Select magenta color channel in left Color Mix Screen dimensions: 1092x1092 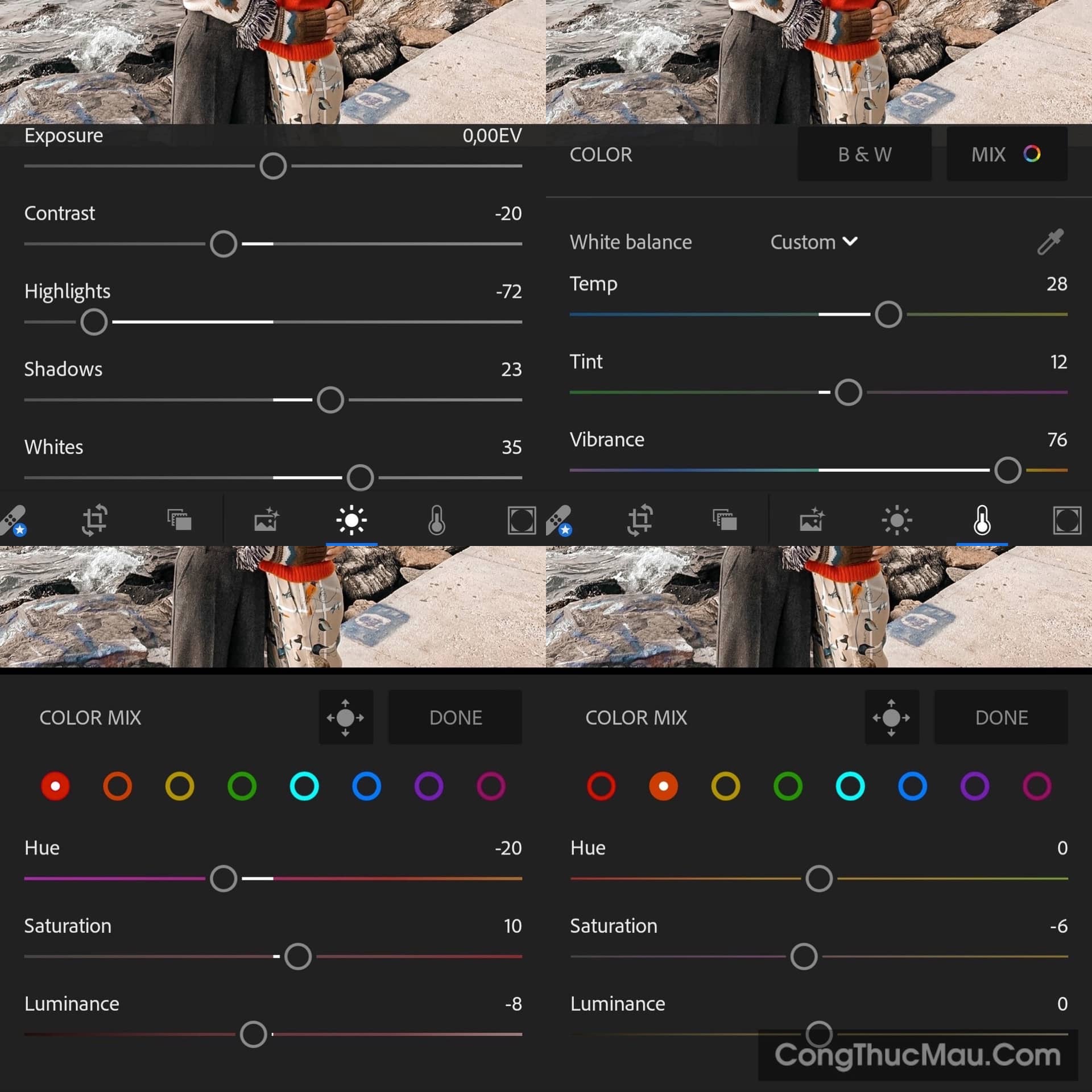491,786
